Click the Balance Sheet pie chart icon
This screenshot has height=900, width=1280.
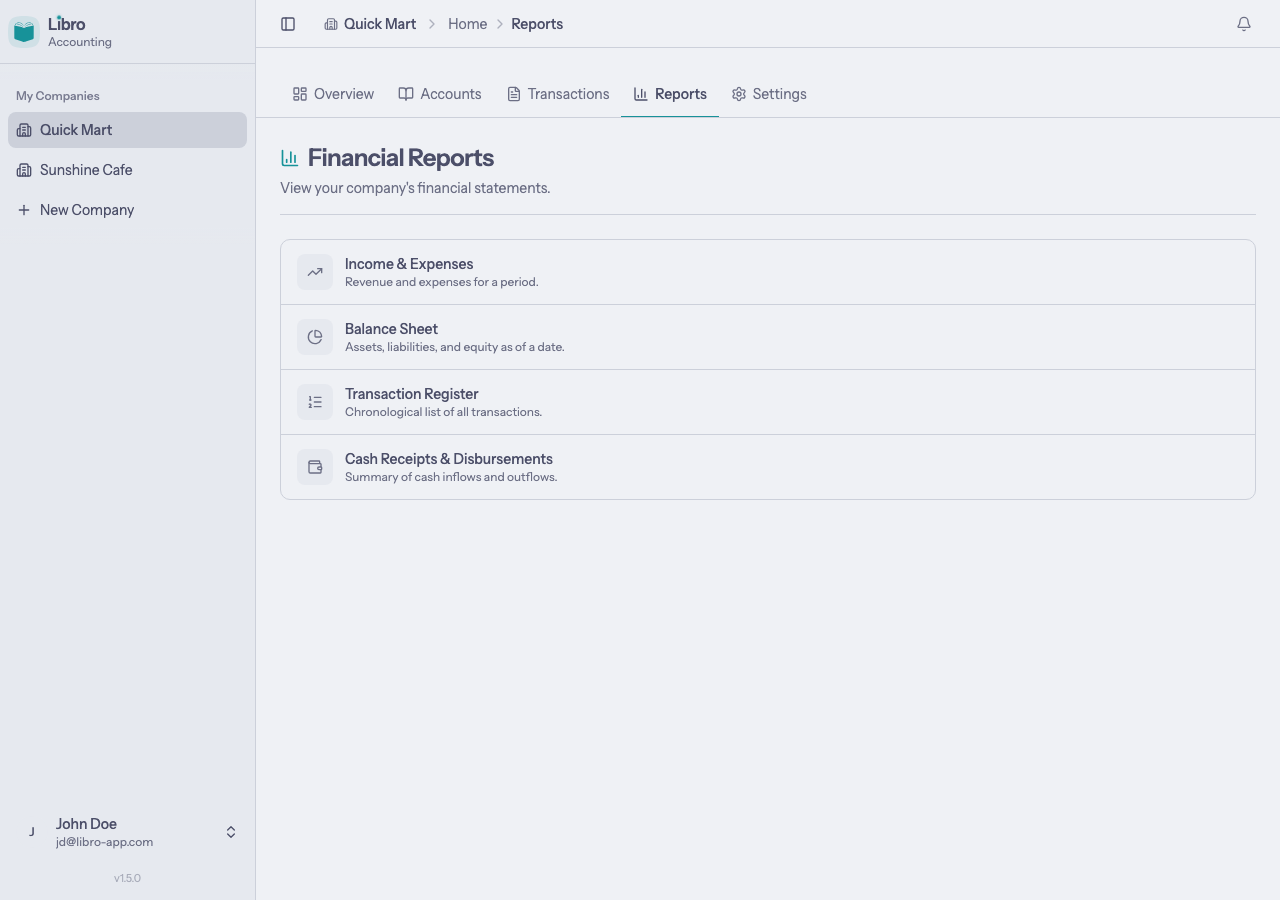point(314,336)
